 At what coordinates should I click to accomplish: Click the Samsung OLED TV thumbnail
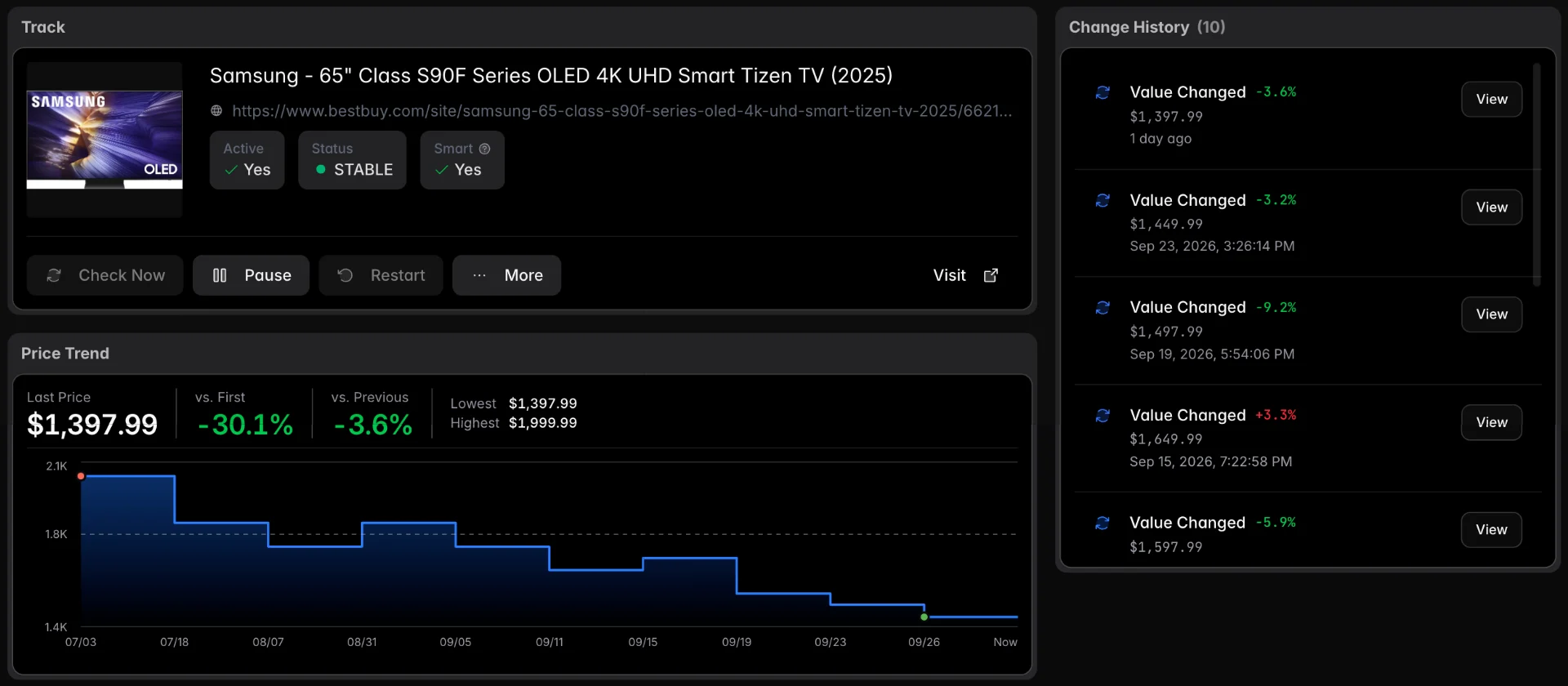coord(105,140)
